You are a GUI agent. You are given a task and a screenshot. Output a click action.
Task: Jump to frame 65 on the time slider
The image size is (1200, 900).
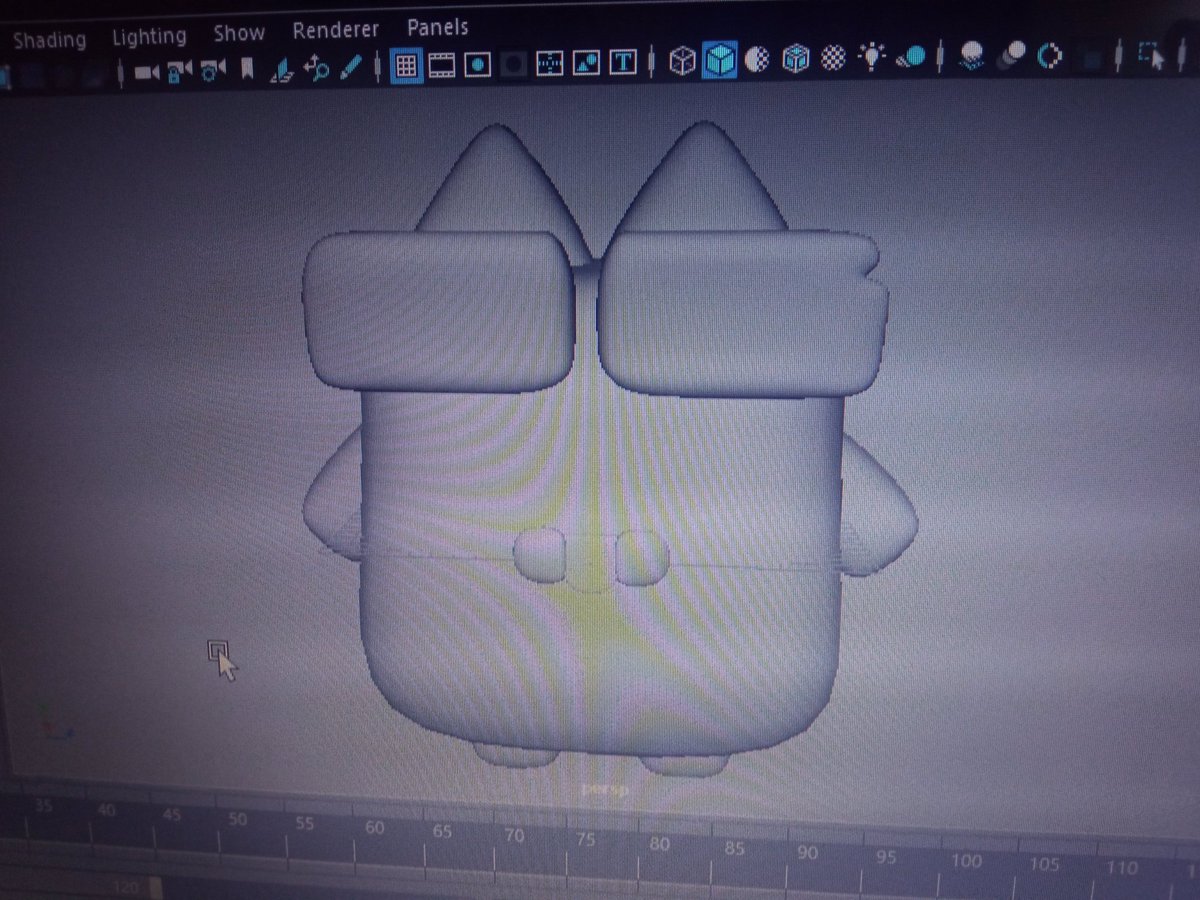(x=442, y=832)
